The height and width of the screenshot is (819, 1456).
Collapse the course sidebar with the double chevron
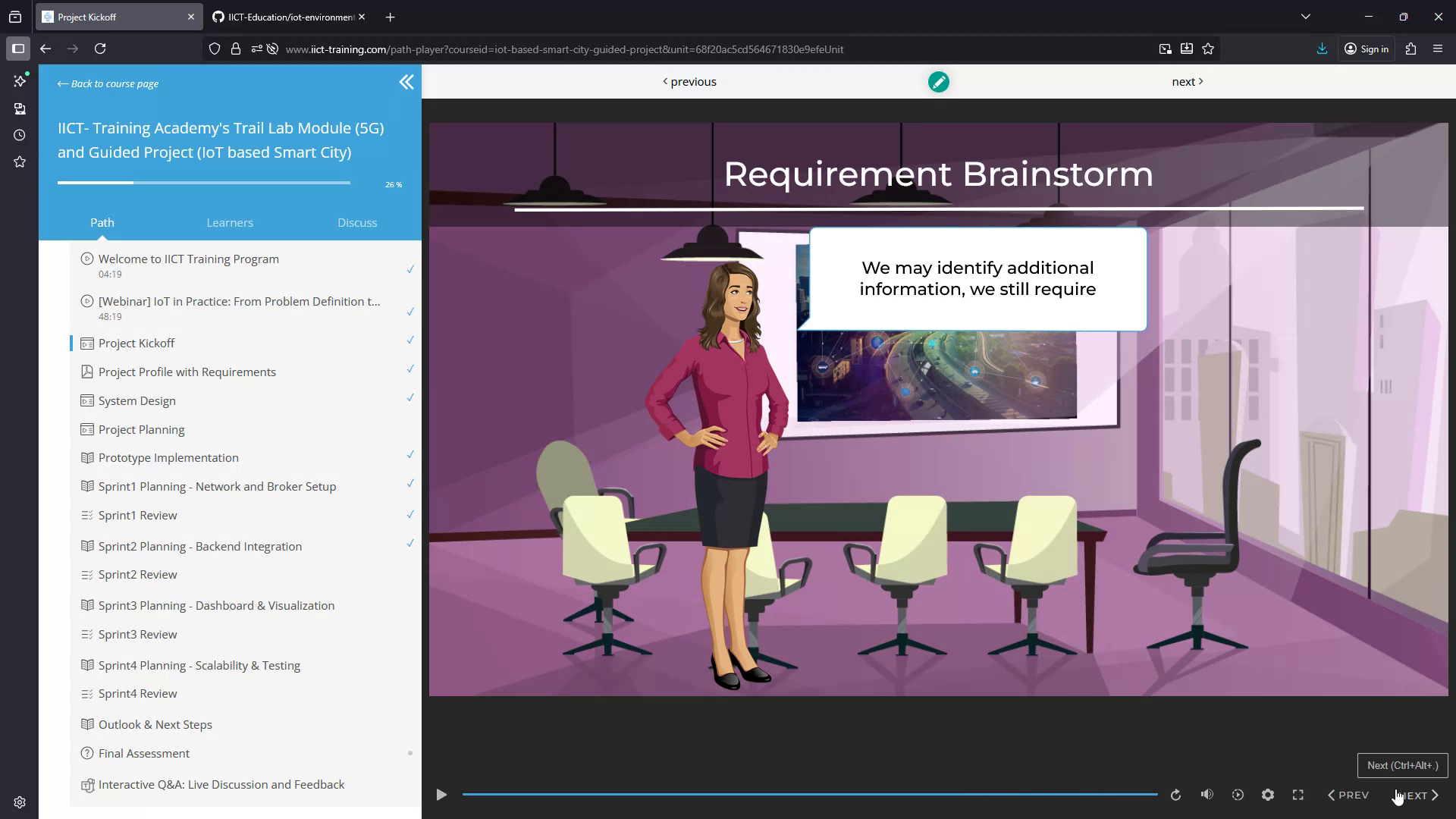[406, 82]
